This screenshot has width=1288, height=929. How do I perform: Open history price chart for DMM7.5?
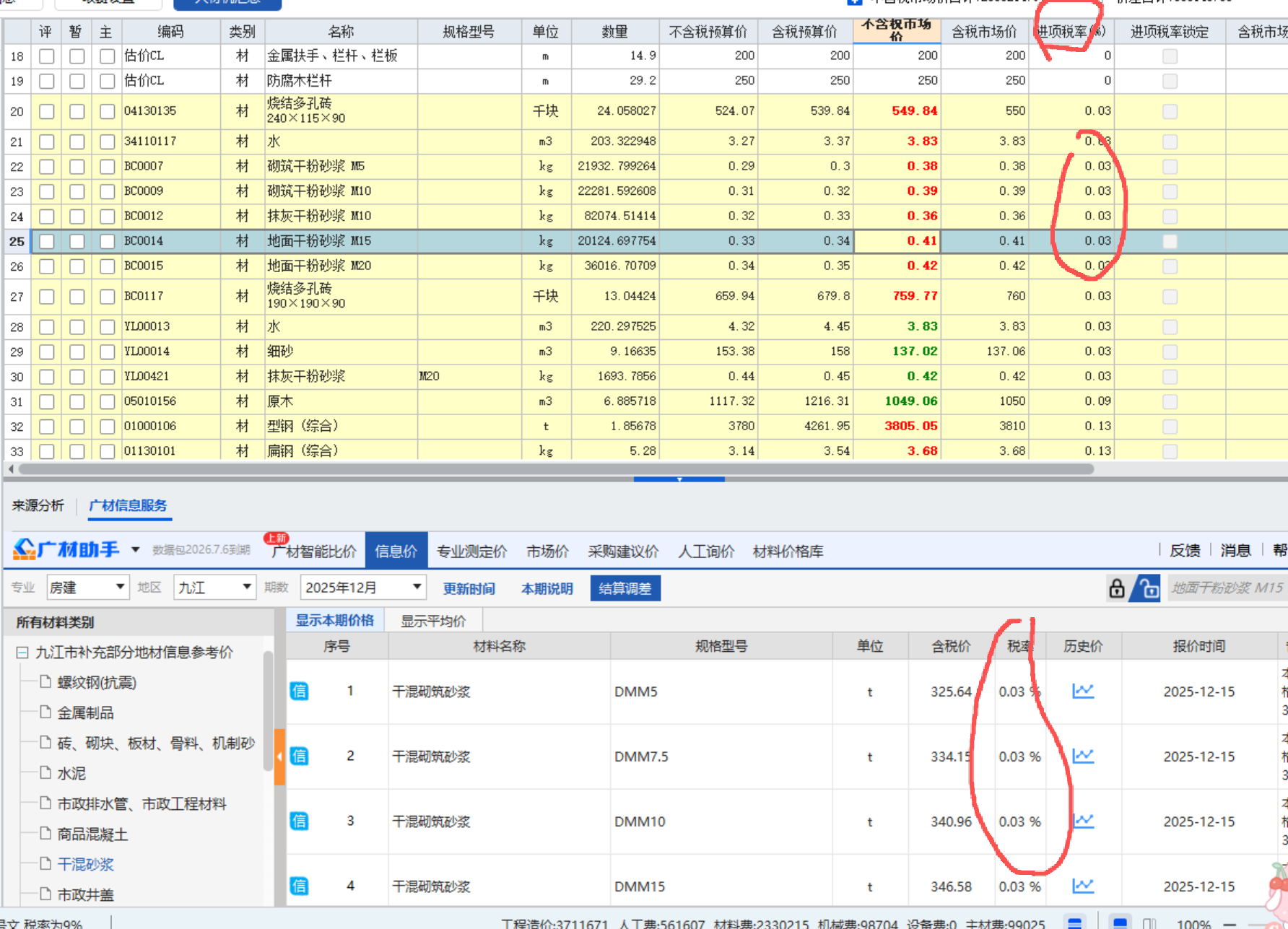coord(1083,756)
